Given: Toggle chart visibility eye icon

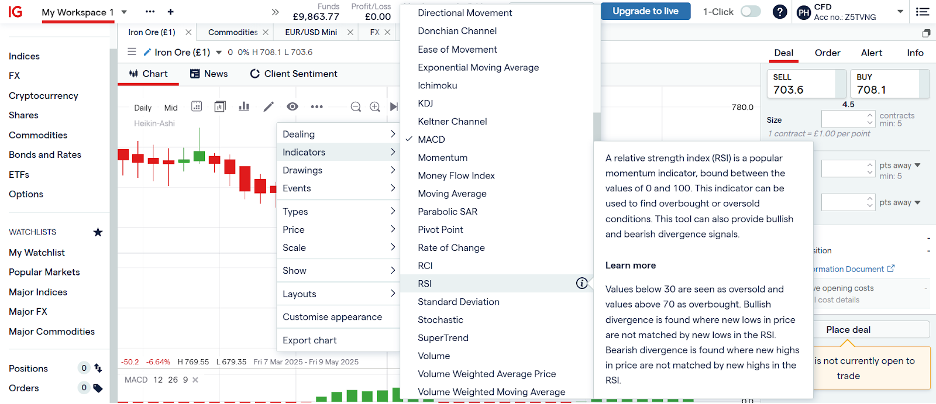Looking at the screenshot, I should point(292,106).
